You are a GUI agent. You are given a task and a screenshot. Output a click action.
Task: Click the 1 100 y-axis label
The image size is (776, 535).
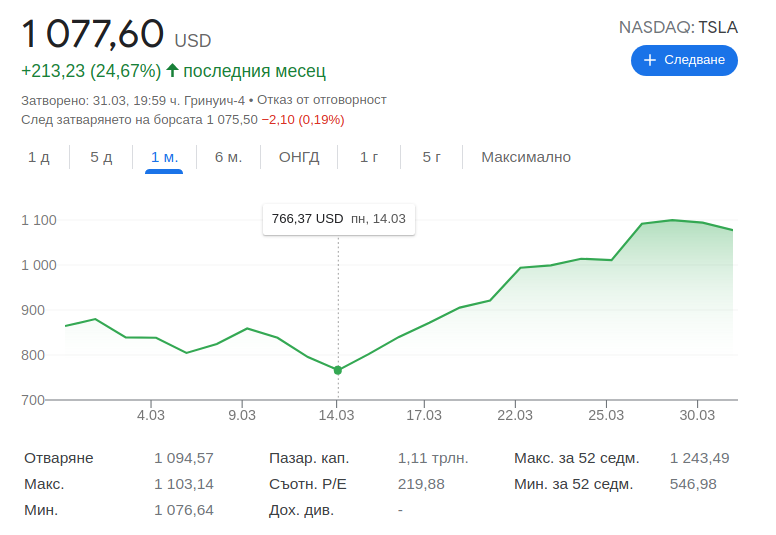39,220
